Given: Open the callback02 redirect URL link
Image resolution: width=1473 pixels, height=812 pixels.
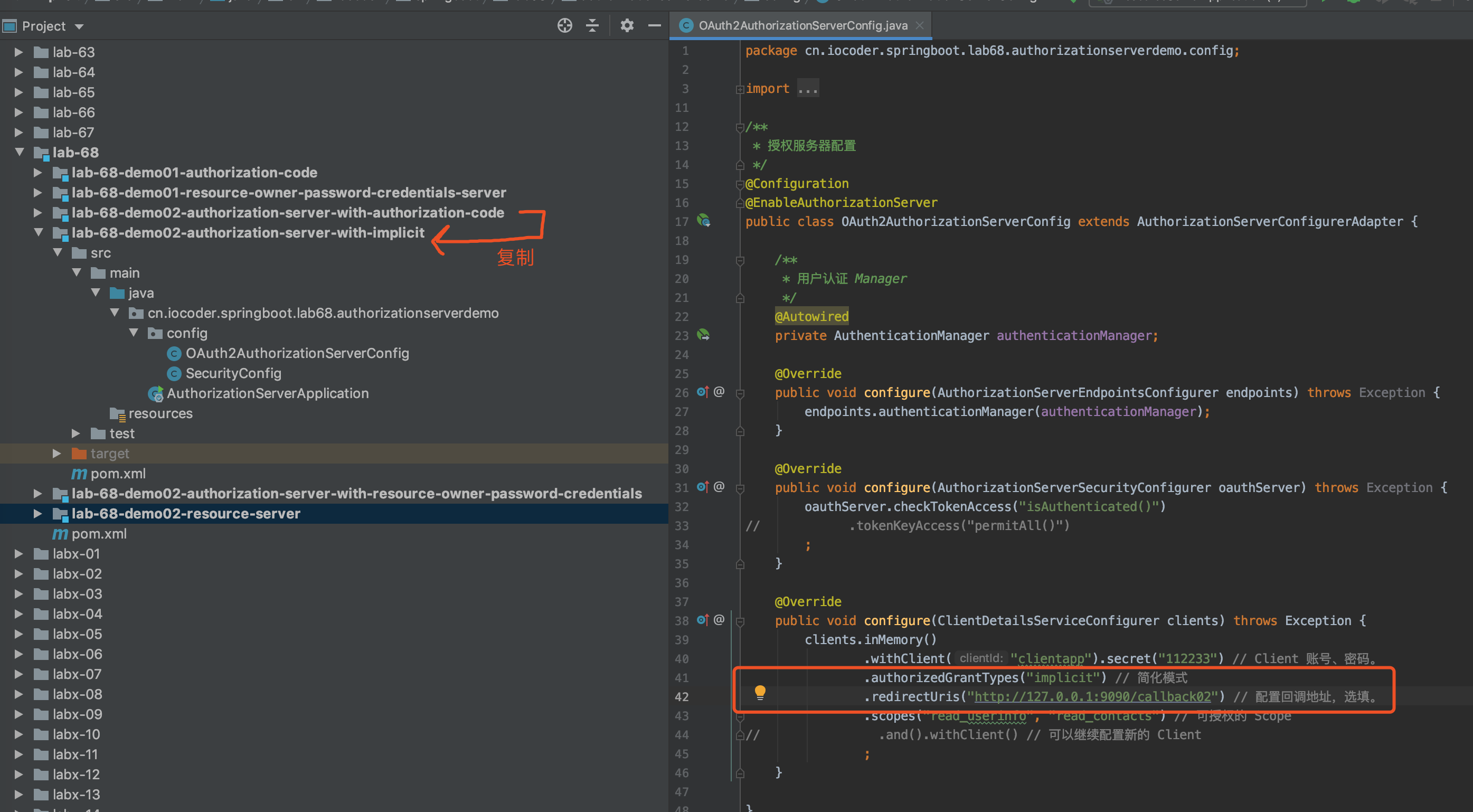Looking at the screenshot, I should (1092, 696).
